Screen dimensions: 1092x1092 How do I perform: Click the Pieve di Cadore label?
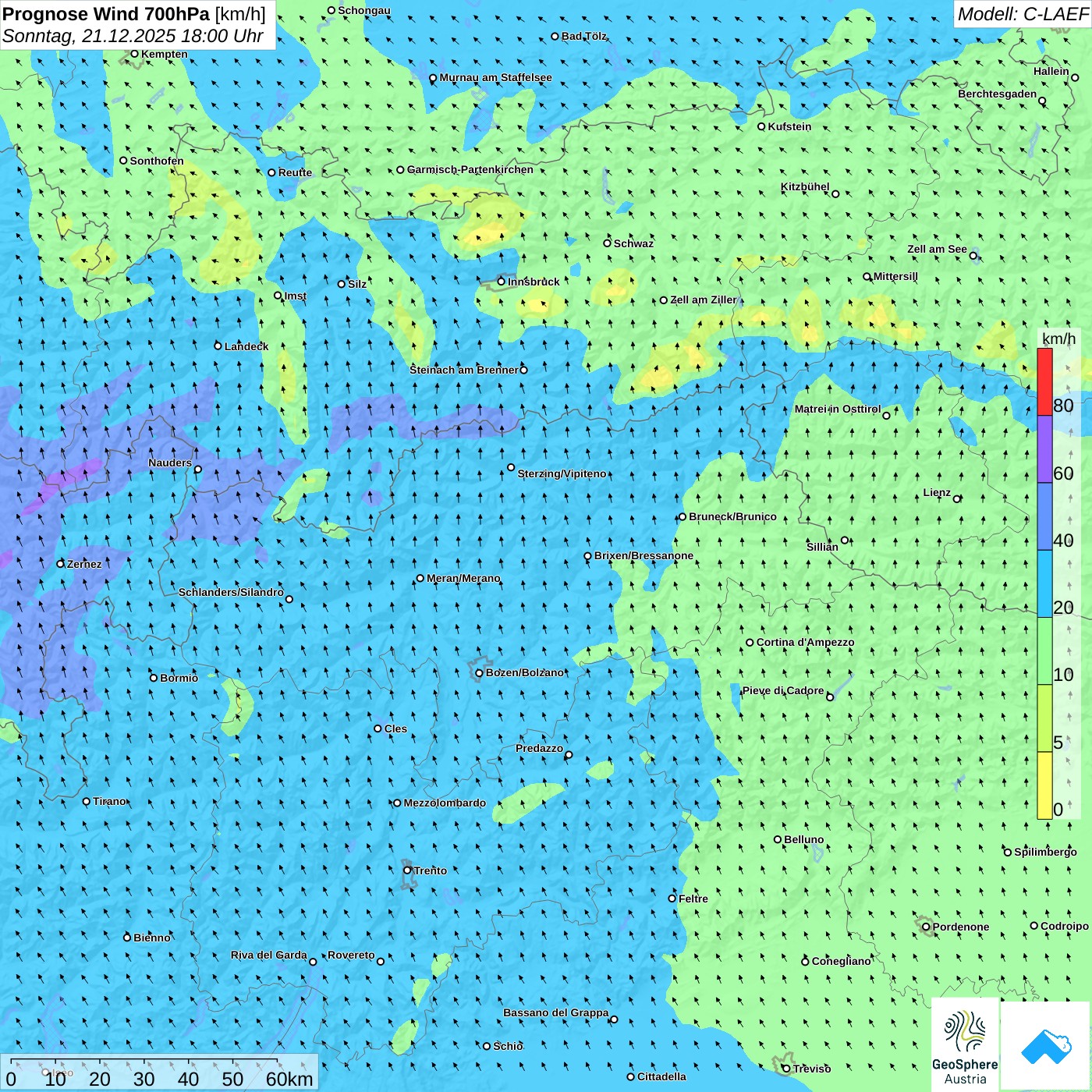(x=782, y=690)
